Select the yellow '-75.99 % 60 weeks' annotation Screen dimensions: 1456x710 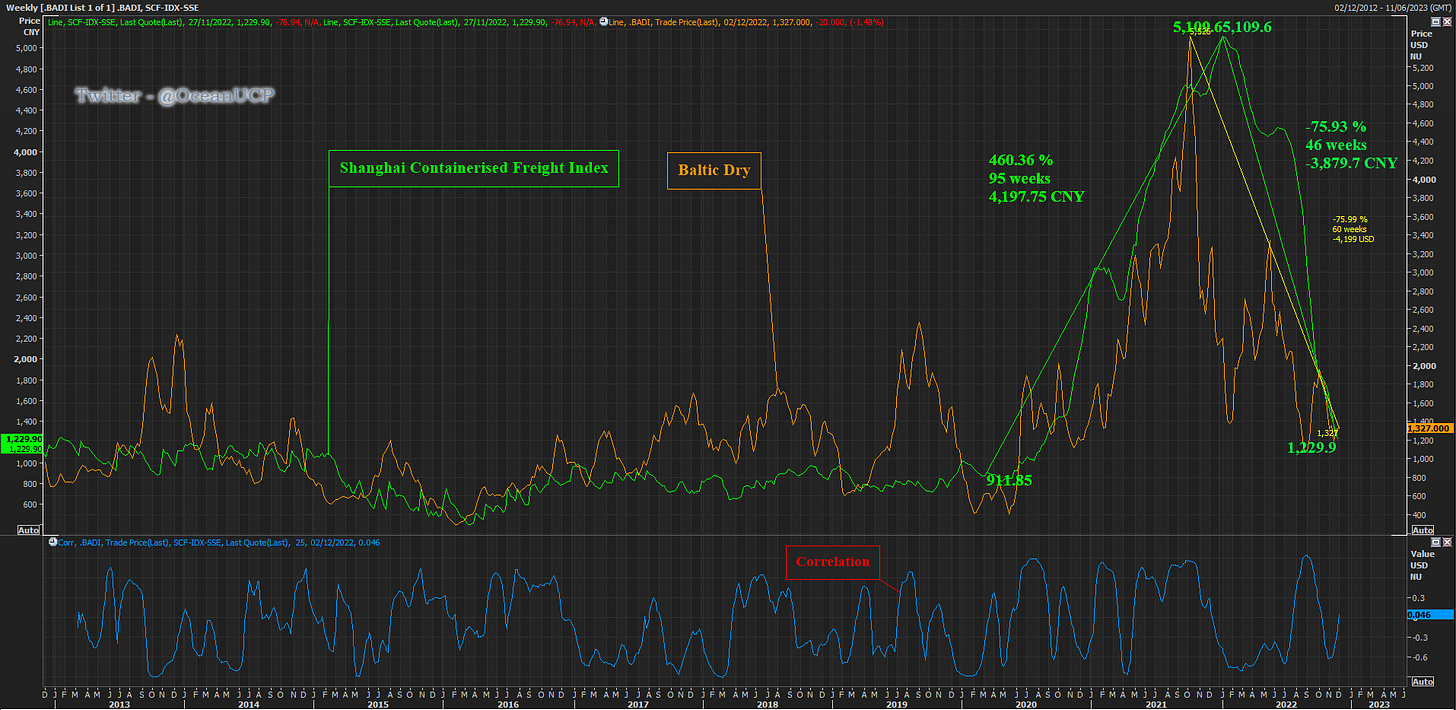1351,229
